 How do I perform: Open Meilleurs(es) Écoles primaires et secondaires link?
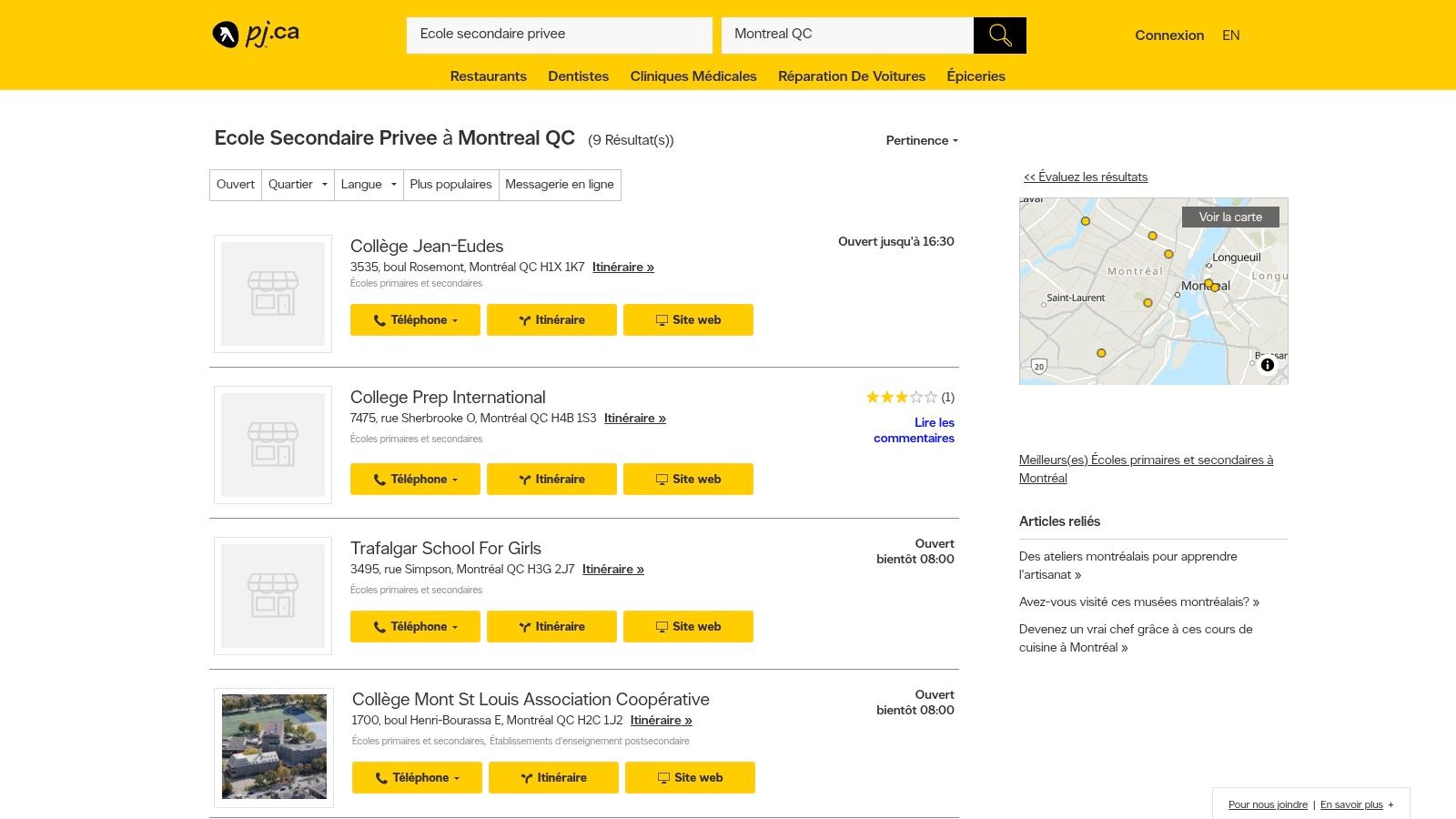tap(1146, 469)
